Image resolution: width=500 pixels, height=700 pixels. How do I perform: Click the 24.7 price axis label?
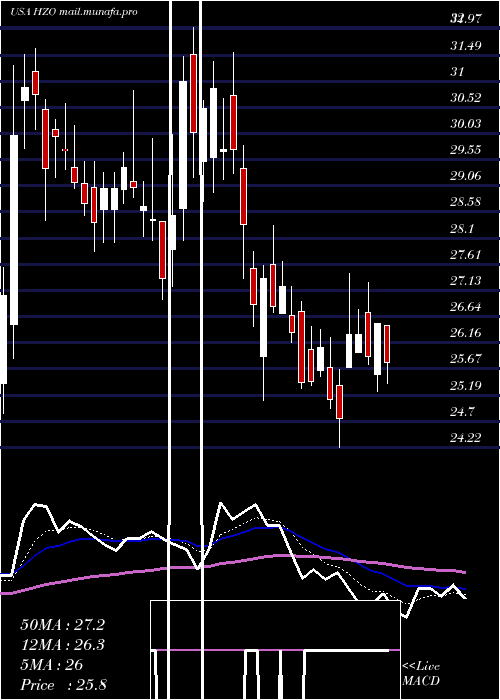462,412
